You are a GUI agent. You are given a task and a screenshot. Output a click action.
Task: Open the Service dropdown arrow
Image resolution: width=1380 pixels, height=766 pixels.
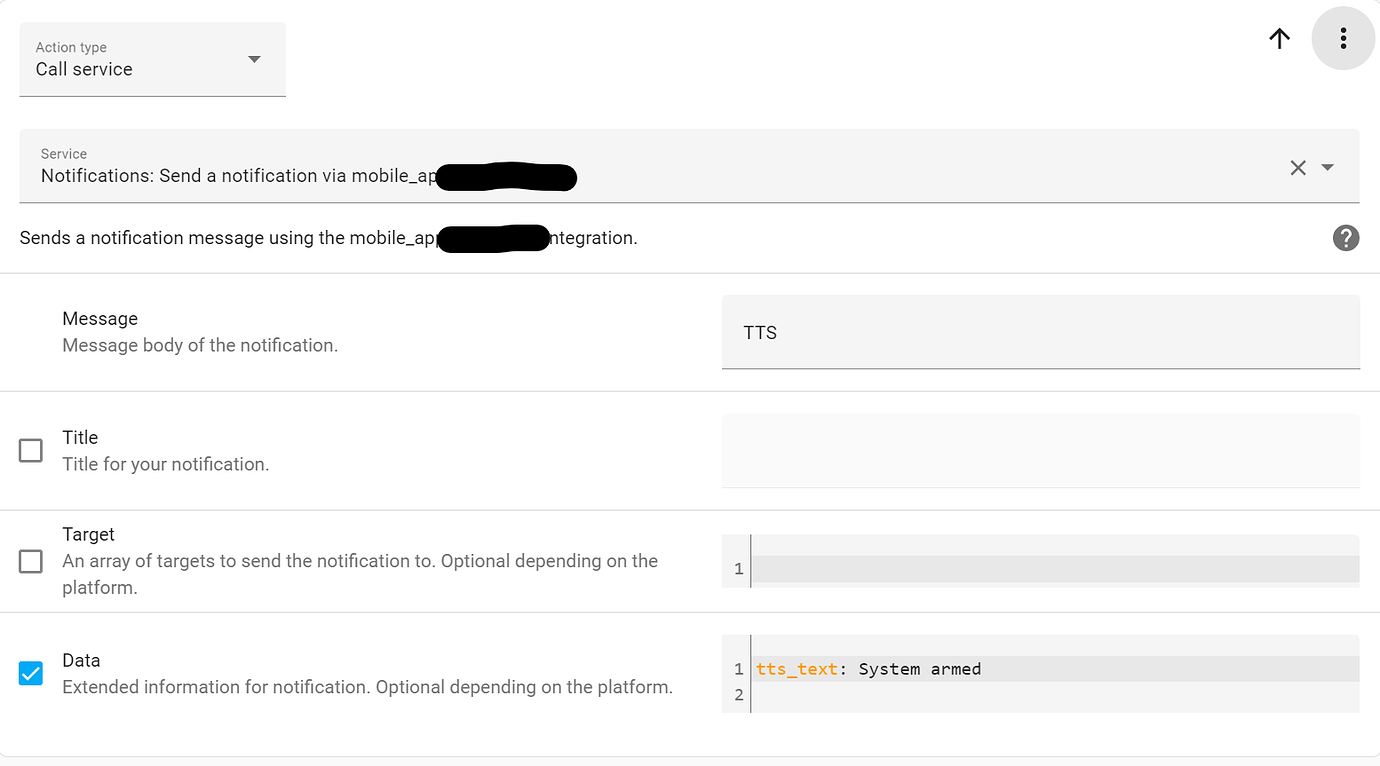1328,168
